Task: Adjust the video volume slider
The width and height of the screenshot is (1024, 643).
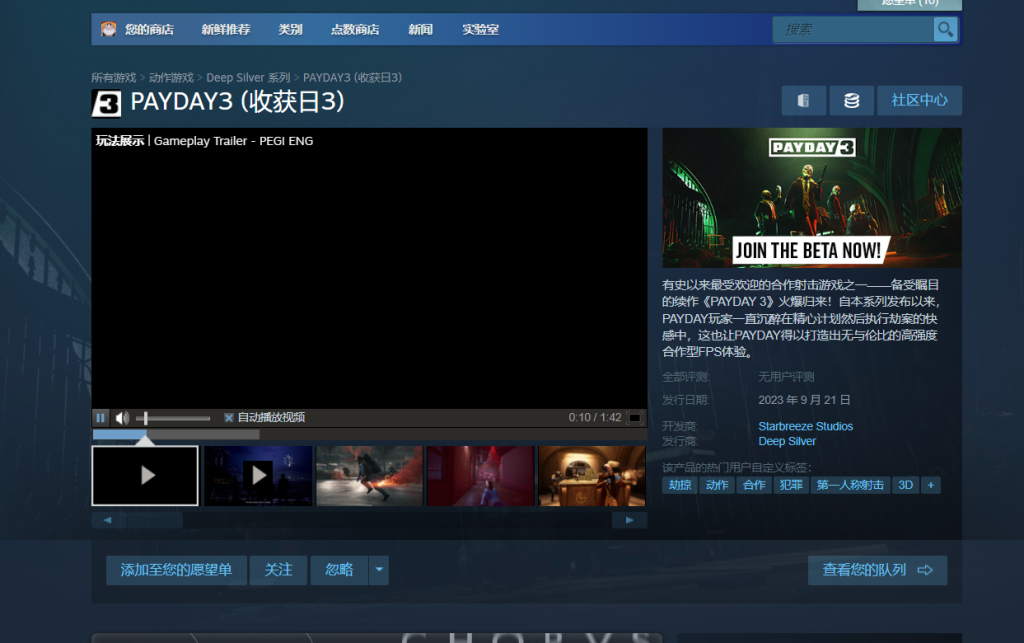Action: 173,418
